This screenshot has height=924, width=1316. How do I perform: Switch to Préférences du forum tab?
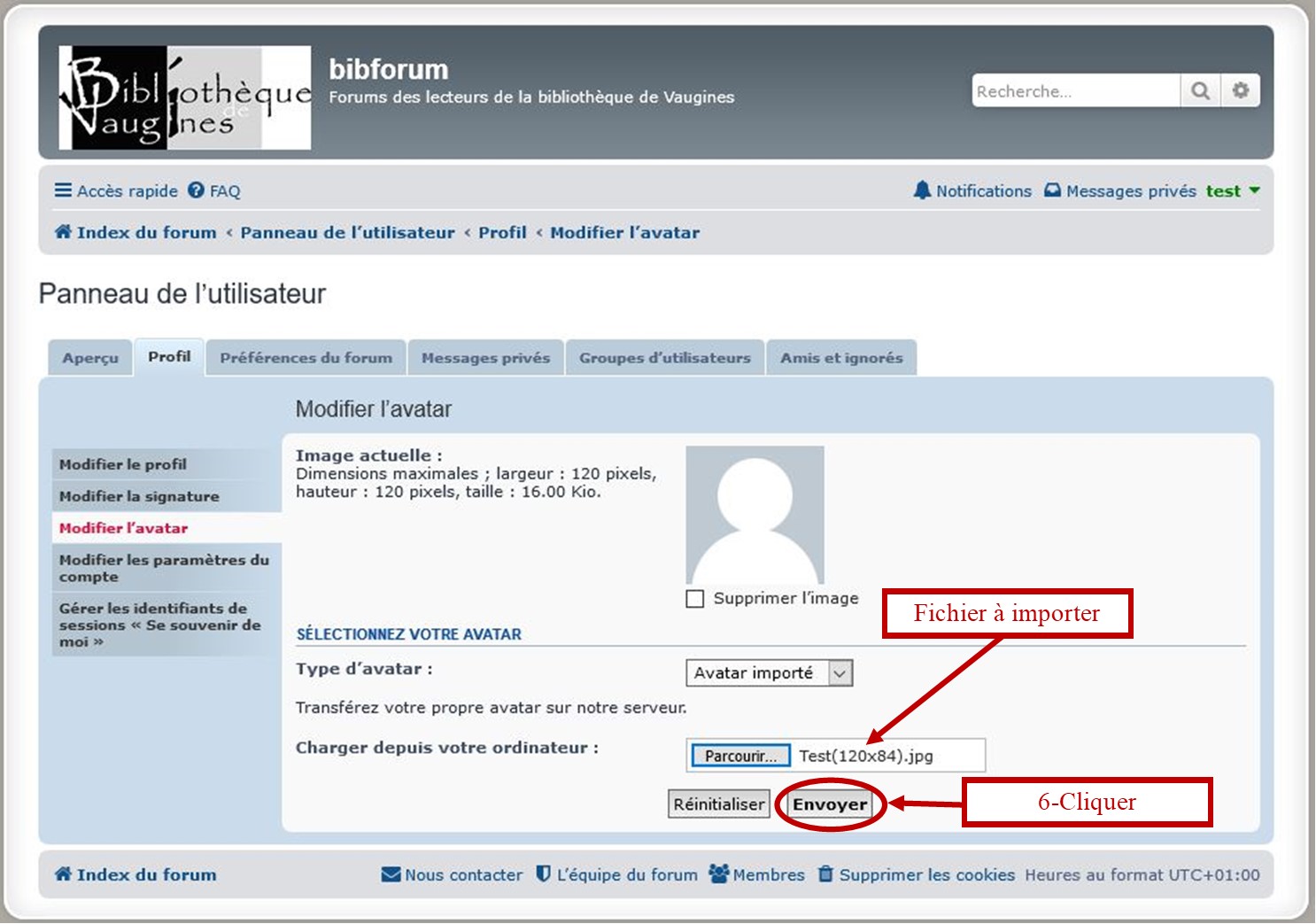click(x=306, y=358)
